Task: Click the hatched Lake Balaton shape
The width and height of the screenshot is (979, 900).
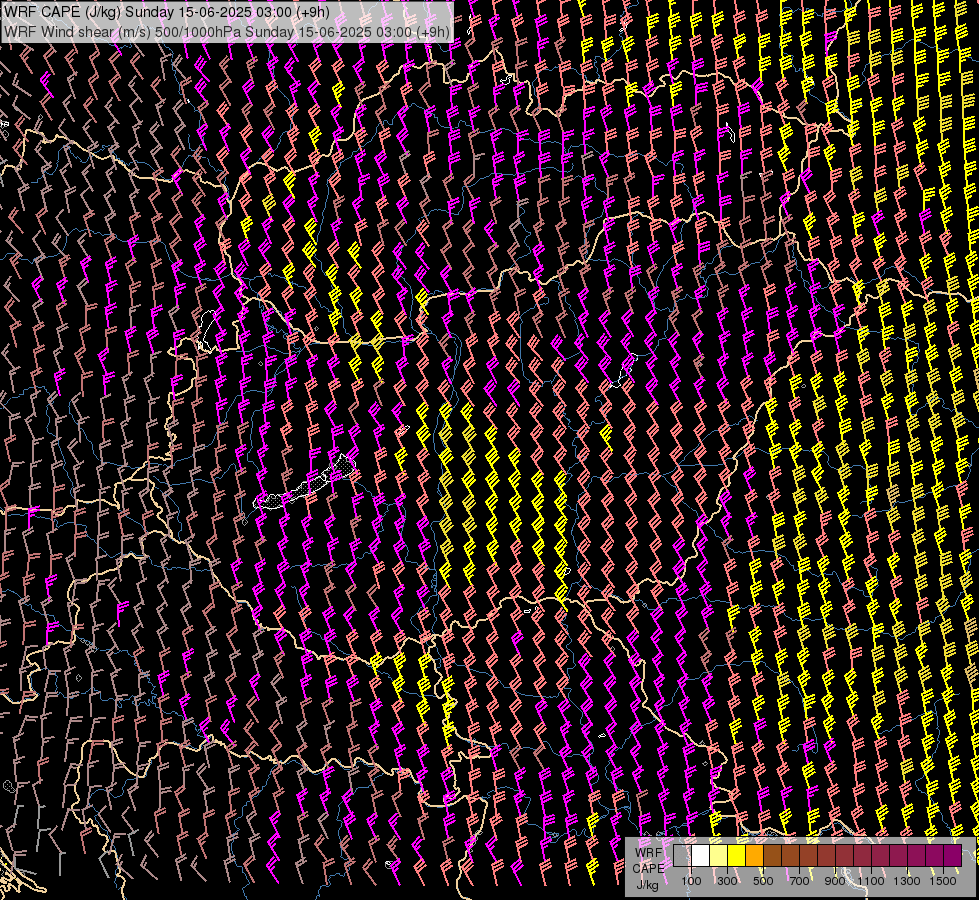Action: point(305,484)
